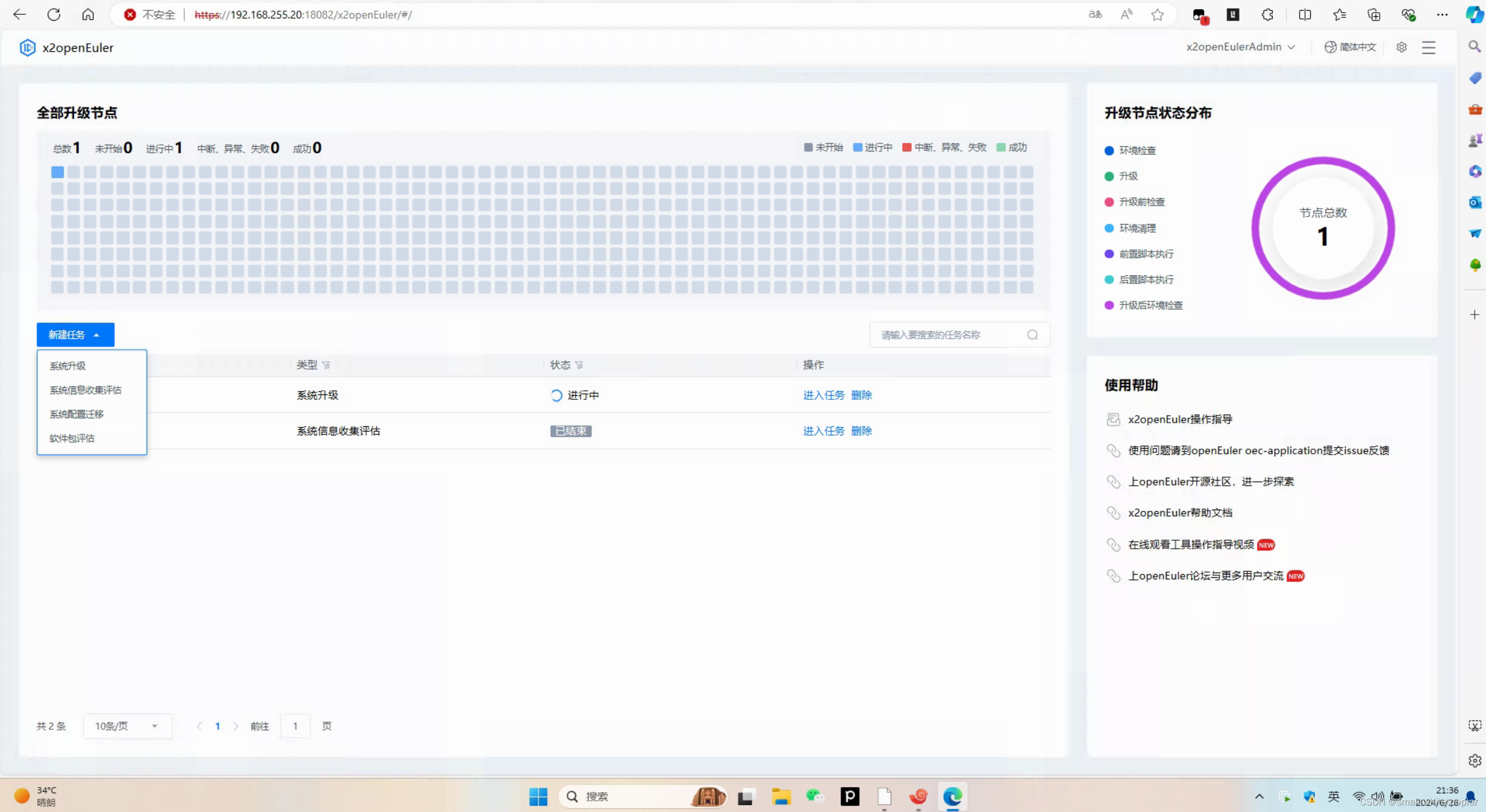Click the 前往 page number input
This screenshot has width=1486, height=812.
(x=295, y=726)
